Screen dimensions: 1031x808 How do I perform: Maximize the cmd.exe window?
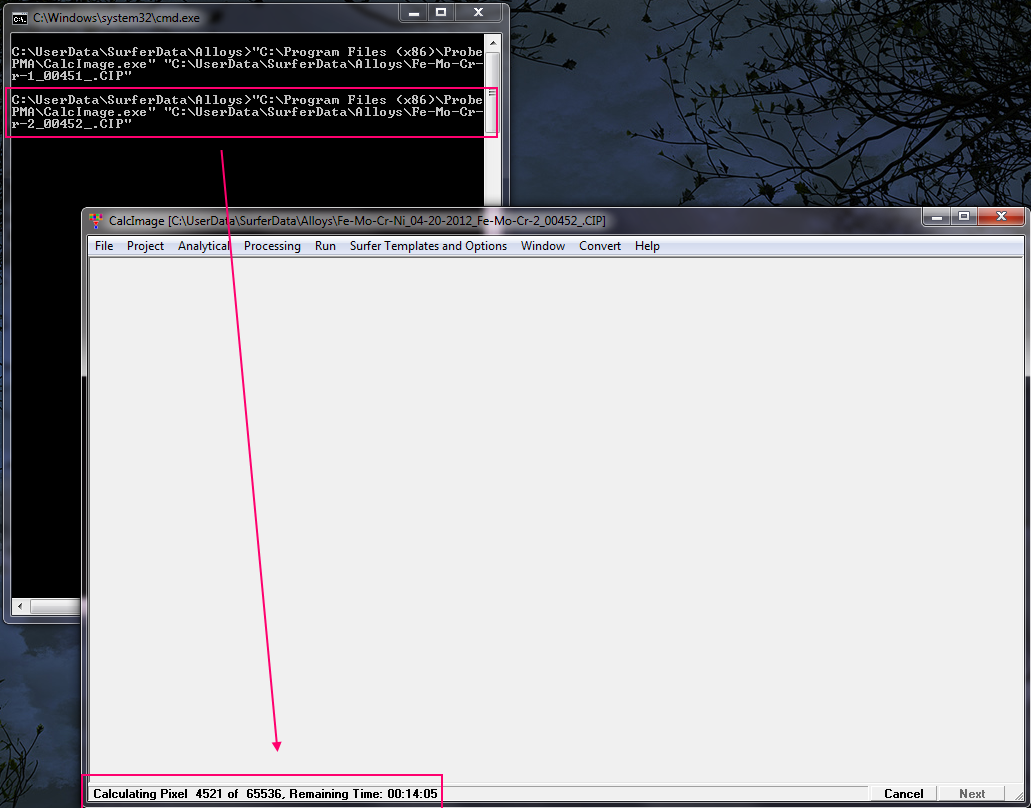[440, 13]
